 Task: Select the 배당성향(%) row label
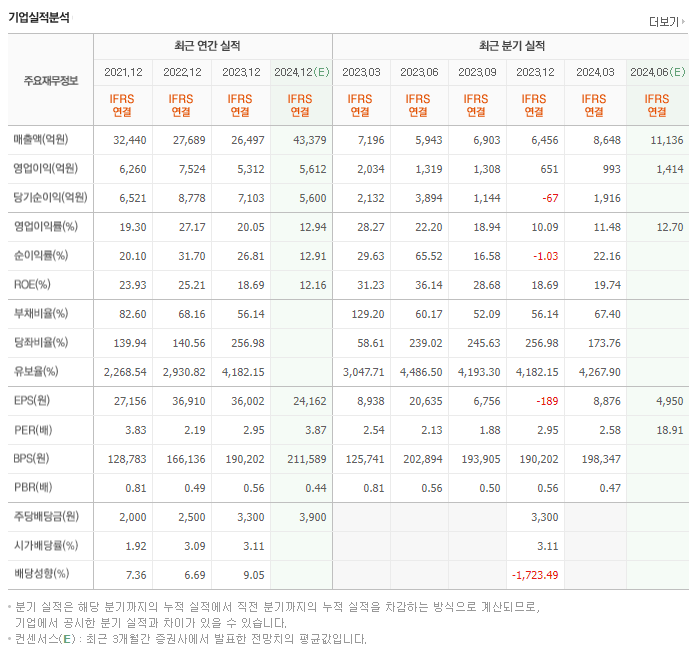tap(41, 574)
